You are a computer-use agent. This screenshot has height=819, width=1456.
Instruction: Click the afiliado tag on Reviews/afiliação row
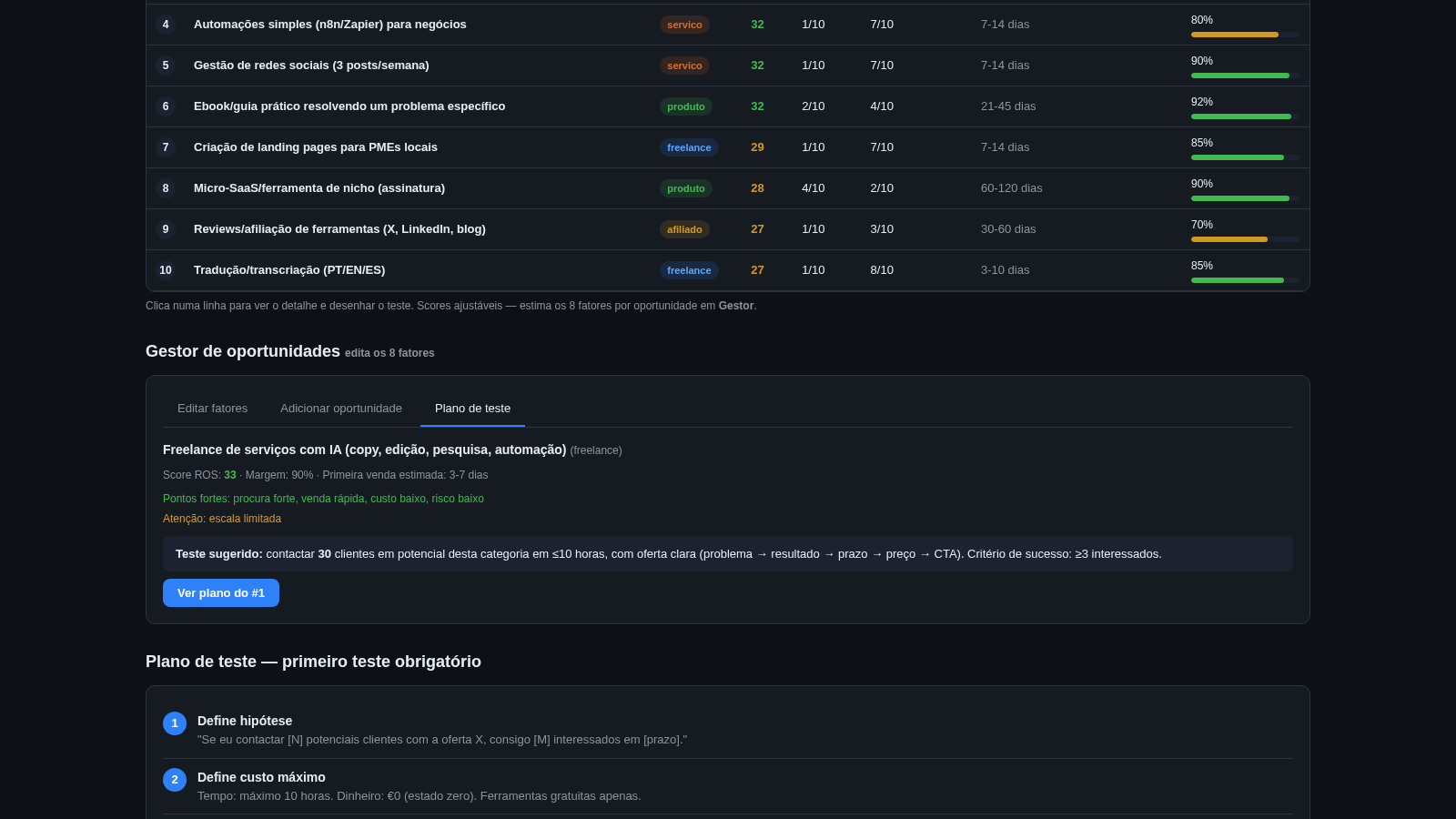[684, 229]
